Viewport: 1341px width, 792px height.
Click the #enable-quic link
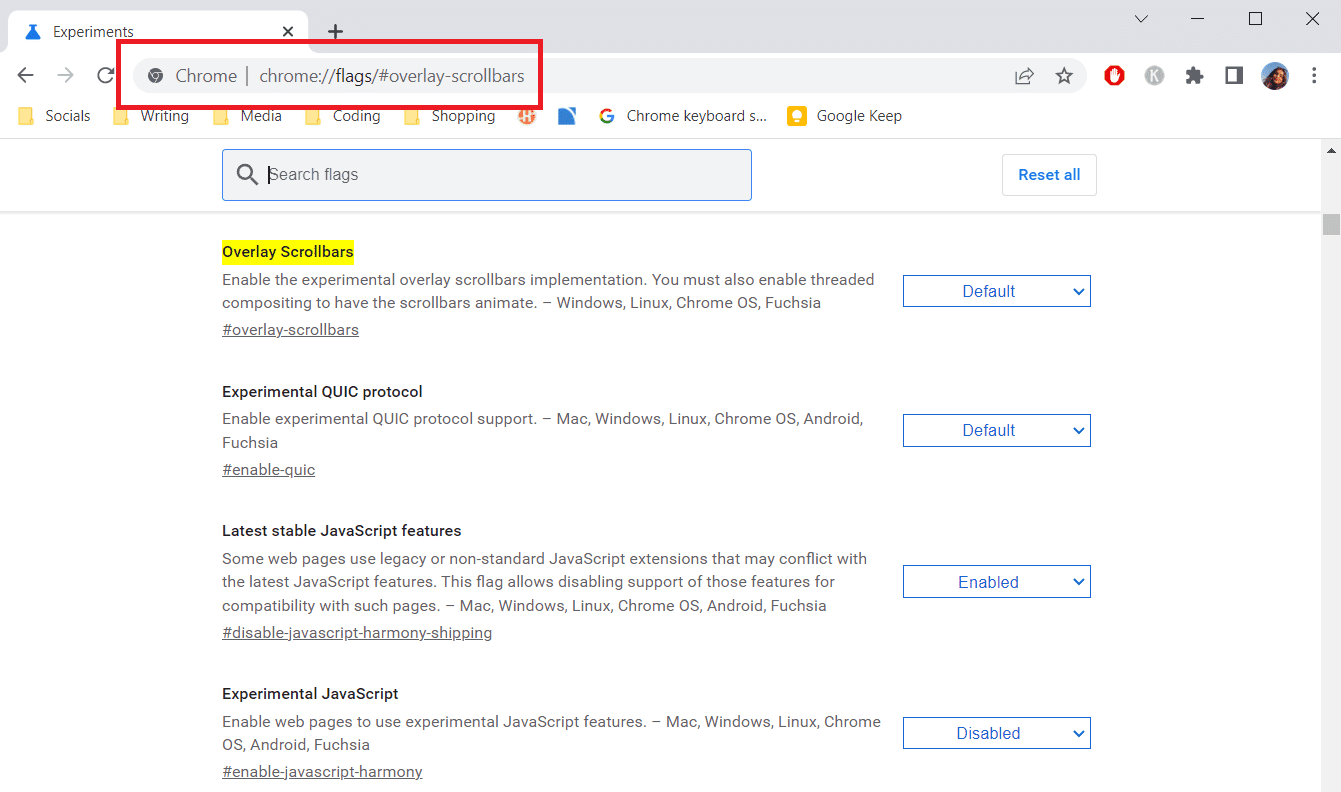(268, 470)
